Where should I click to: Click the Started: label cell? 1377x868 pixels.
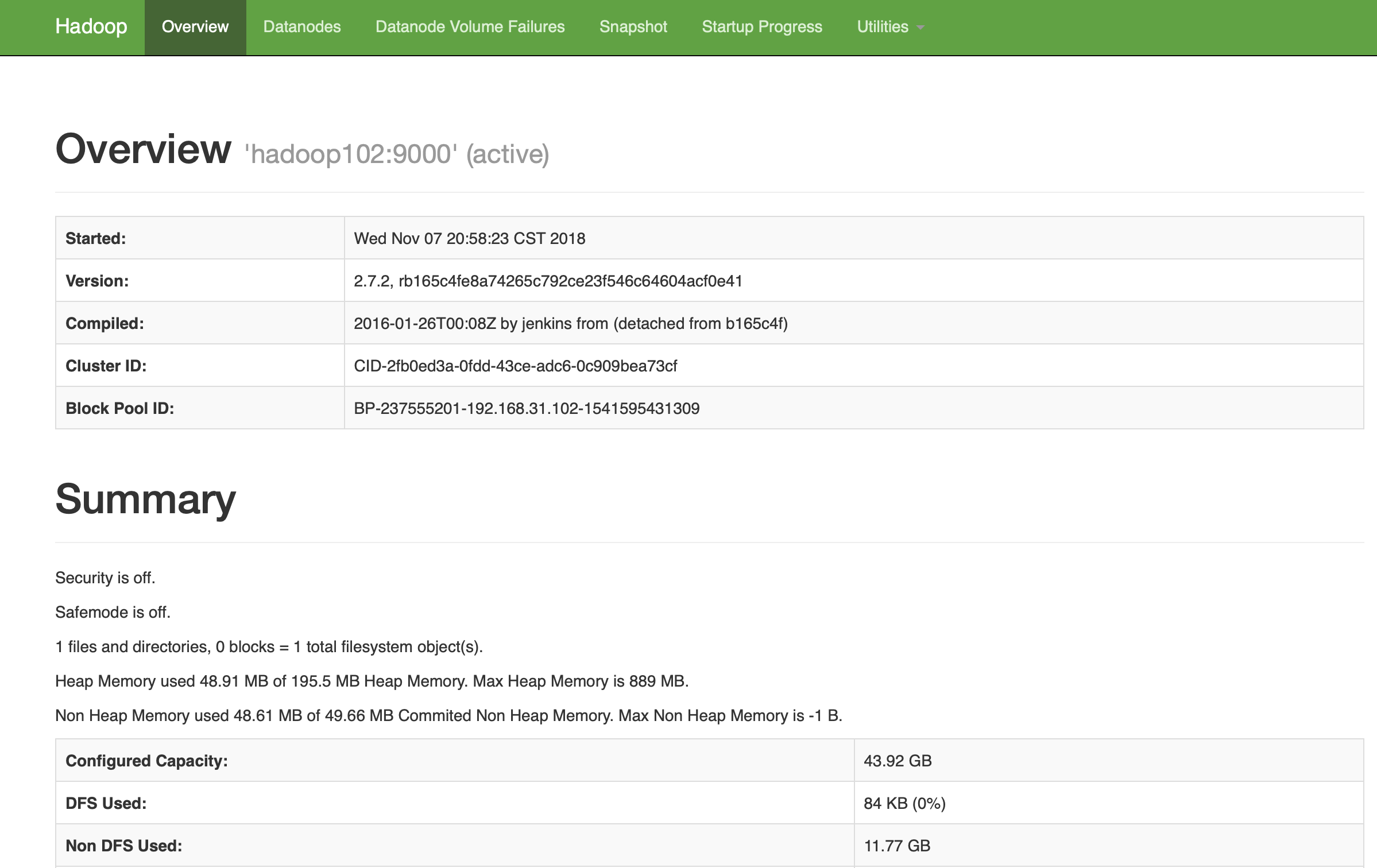(200, 238)
